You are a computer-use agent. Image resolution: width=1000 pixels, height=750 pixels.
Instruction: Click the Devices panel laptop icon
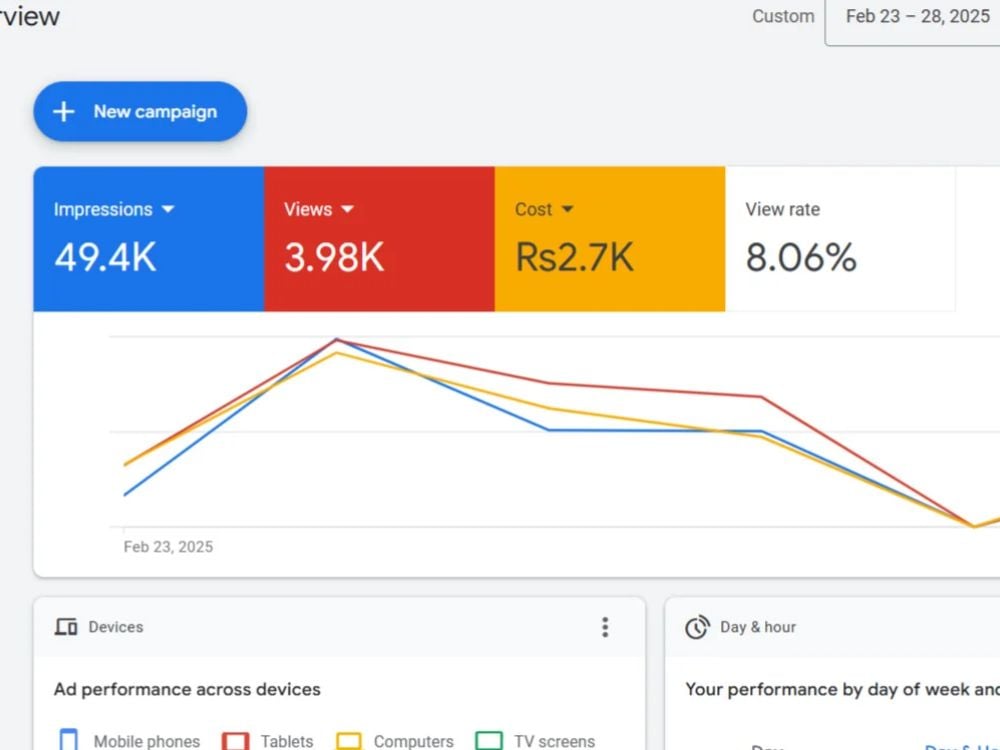pos(65,627)
